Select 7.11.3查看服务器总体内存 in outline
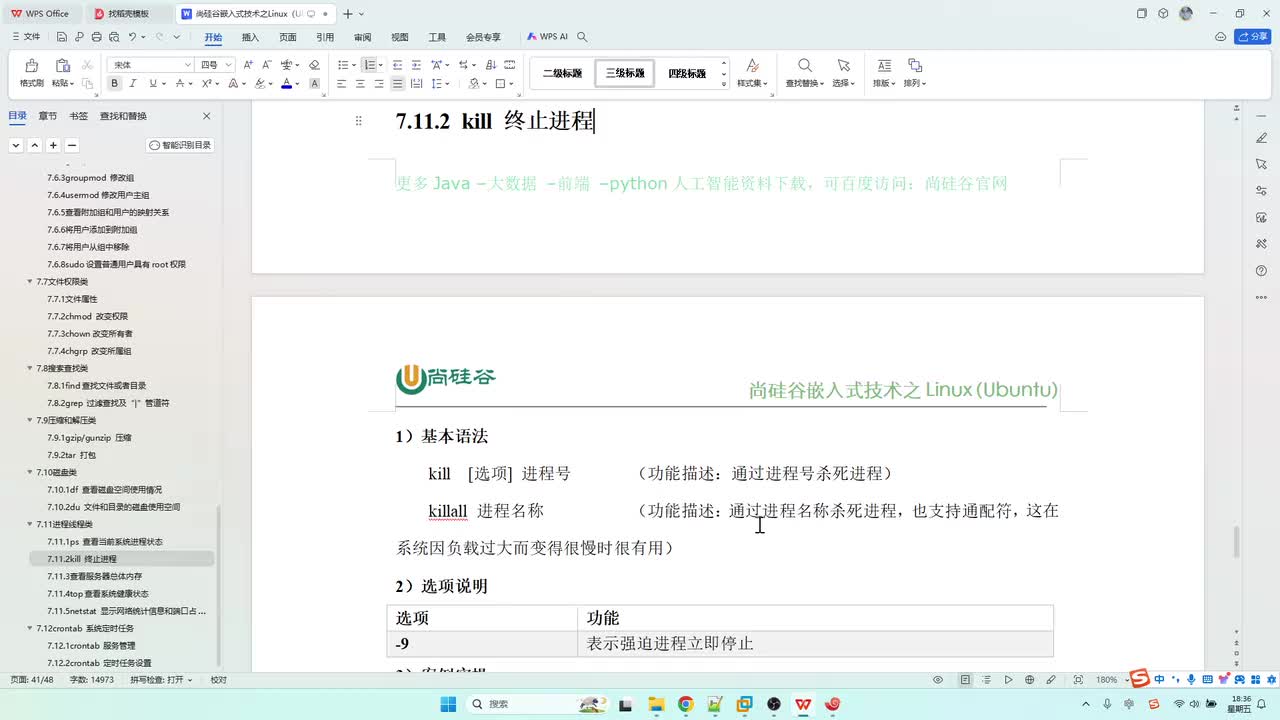This screenshot has width=1280, height=720. coord(94,576)
